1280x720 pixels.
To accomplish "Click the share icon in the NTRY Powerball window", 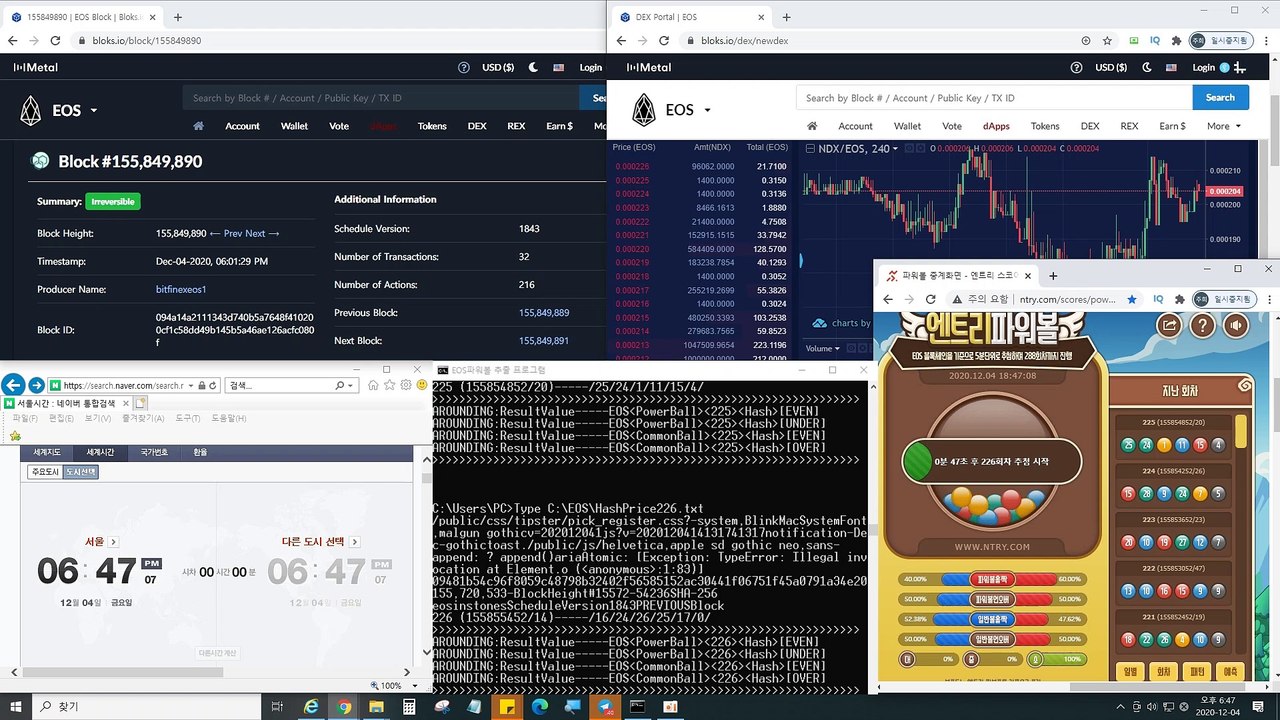I will [1169, 325].
